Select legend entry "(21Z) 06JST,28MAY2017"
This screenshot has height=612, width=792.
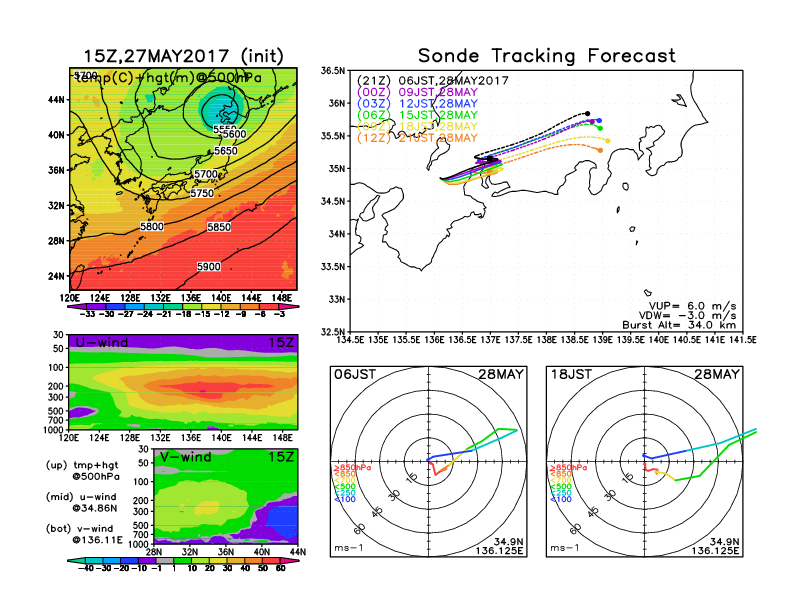pyautogui.click(x=432, y=81)
